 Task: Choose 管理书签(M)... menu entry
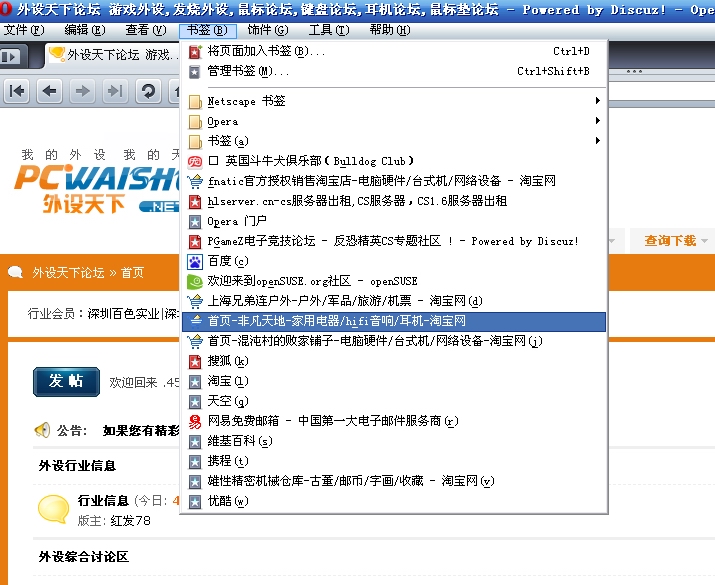[394, 72]
